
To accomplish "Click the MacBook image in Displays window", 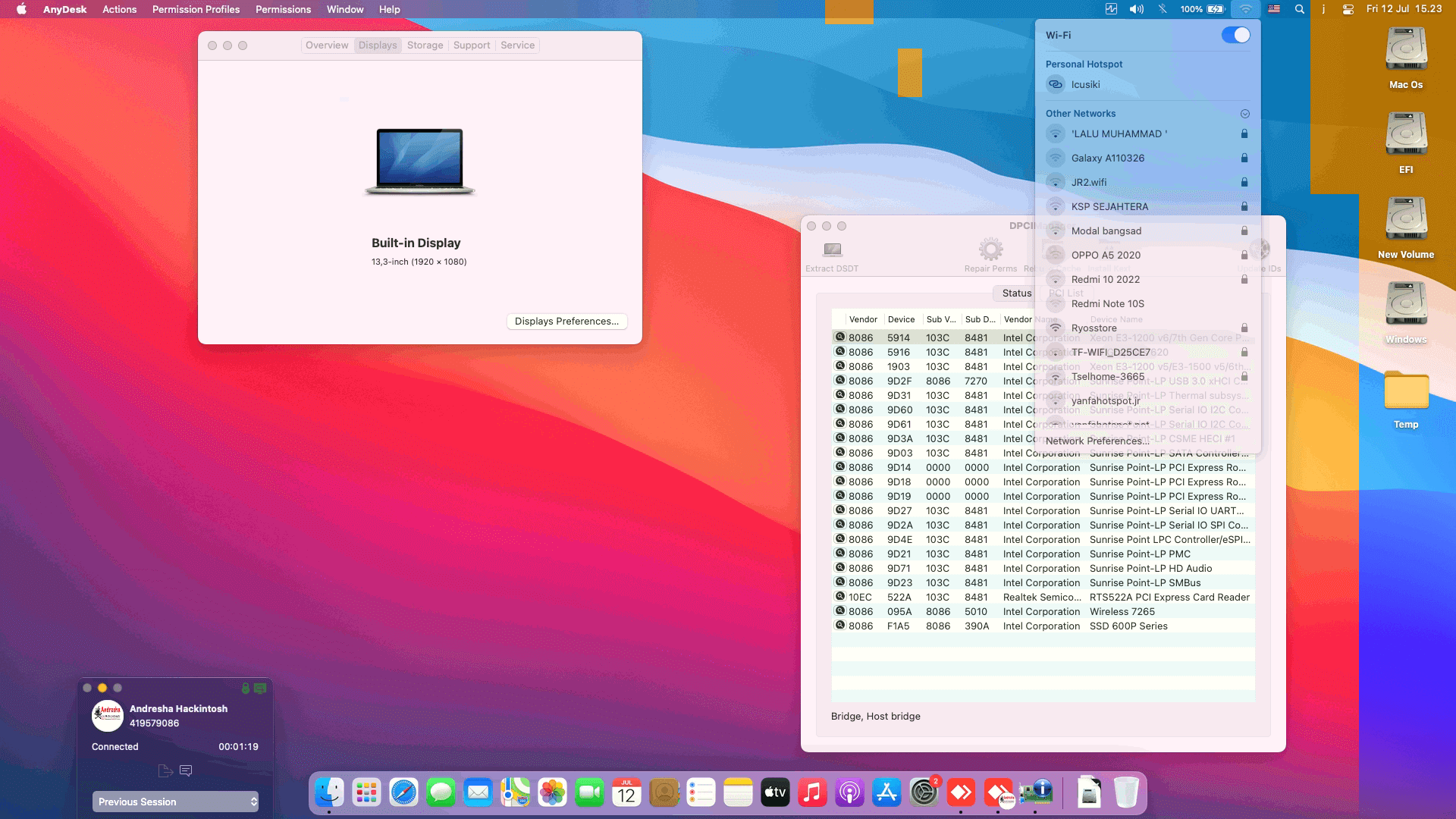I will click(419, 162).
